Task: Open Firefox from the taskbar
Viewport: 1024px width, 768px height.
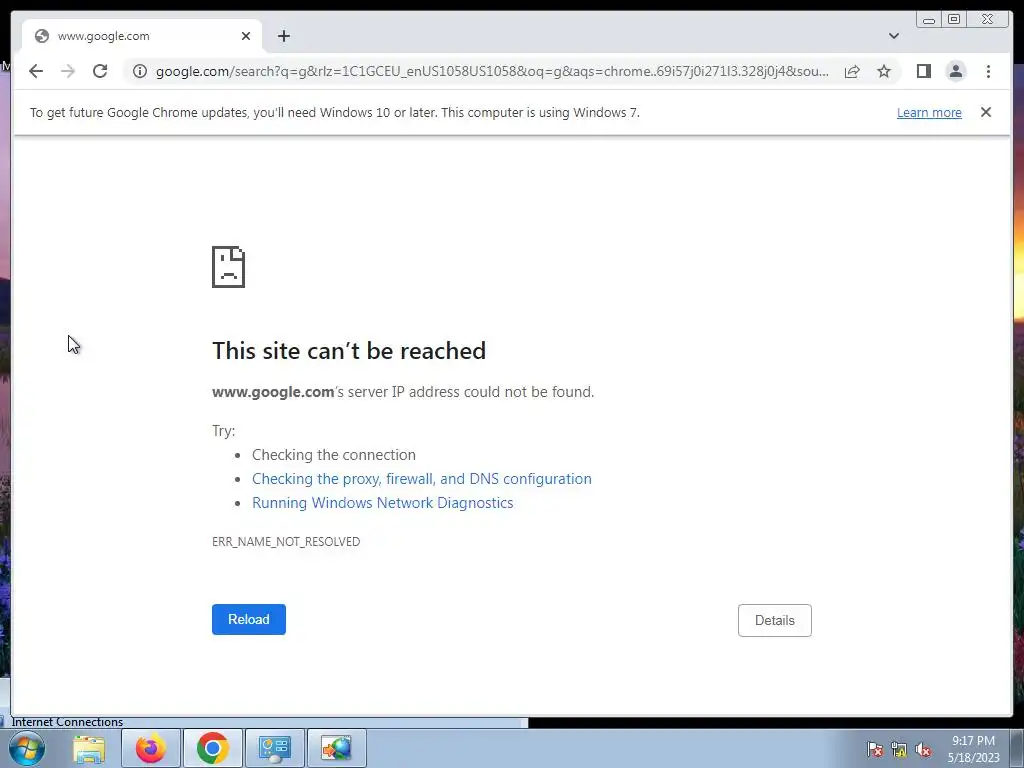Action: coord(151,748)
